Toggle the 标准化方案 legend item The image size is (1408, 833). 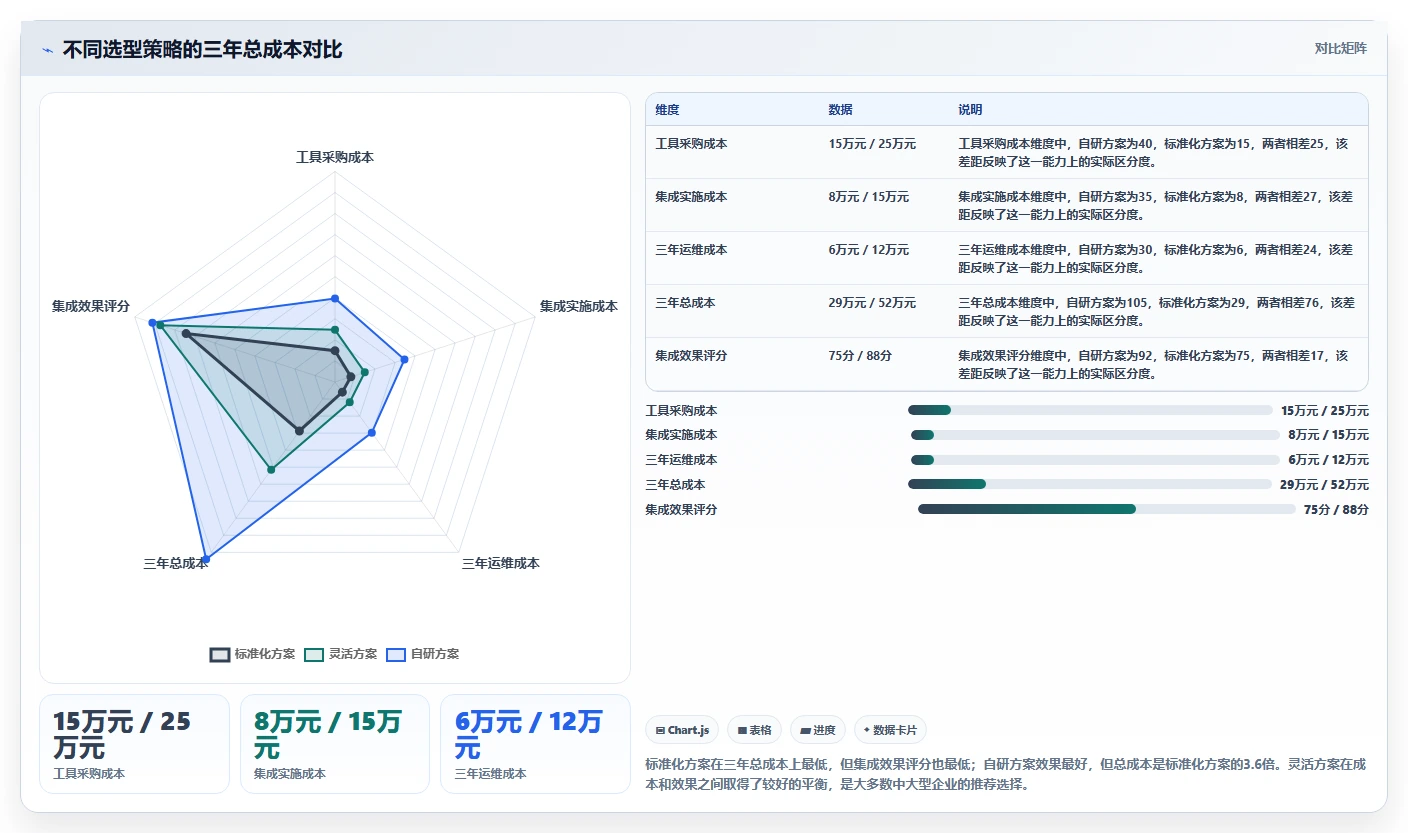click(x=252, y=654)
